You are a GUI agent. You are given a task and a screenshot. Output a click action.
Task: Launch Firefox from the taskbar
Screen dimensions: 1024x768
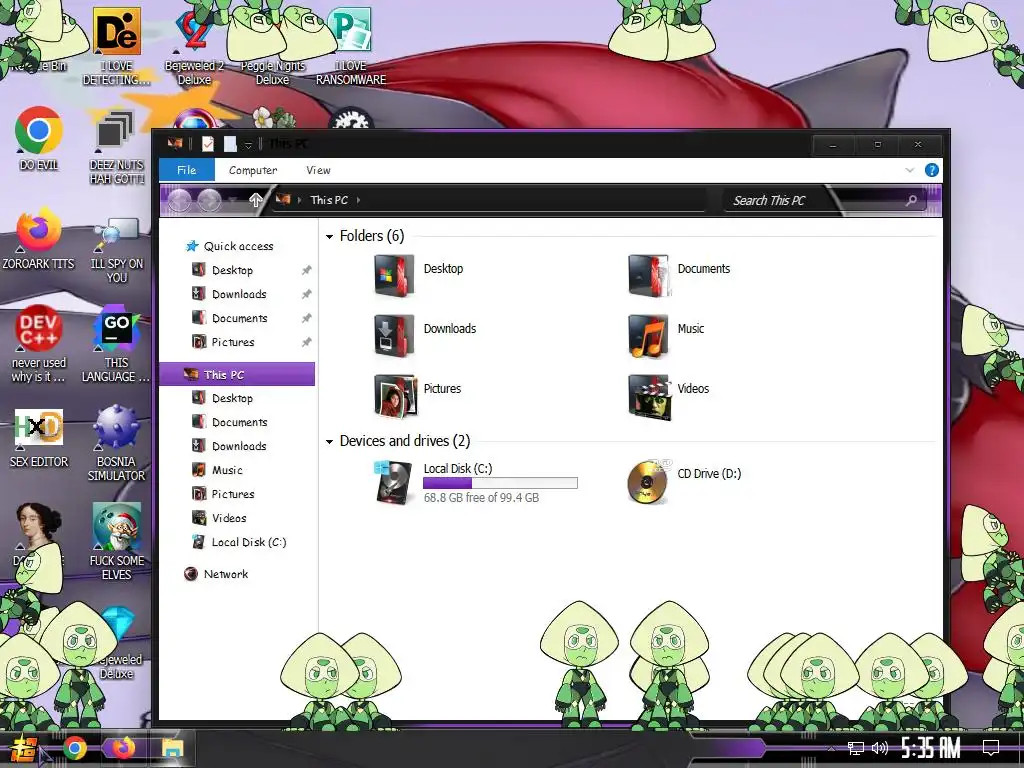123,748
